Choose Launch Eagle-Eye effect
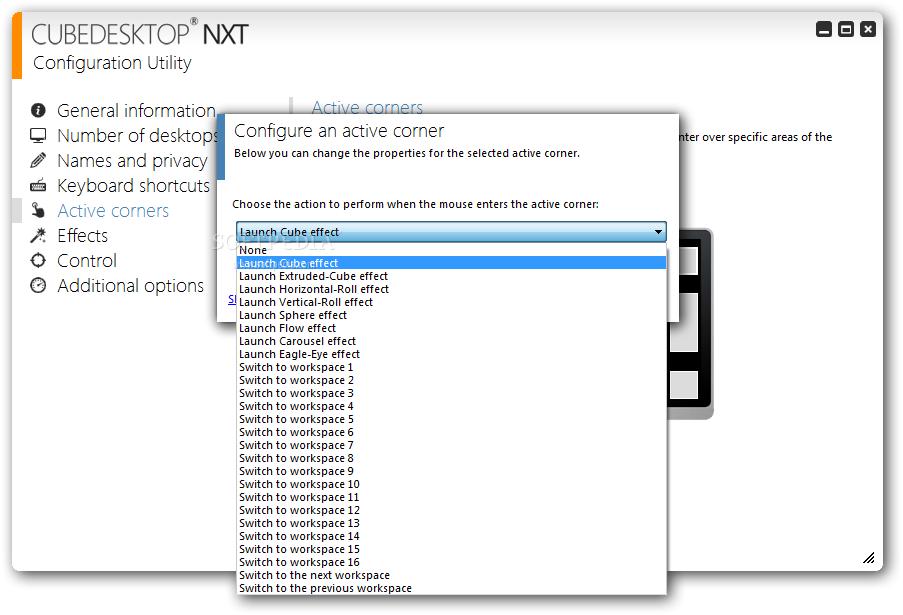903x615 pixels. click(452, 354)
